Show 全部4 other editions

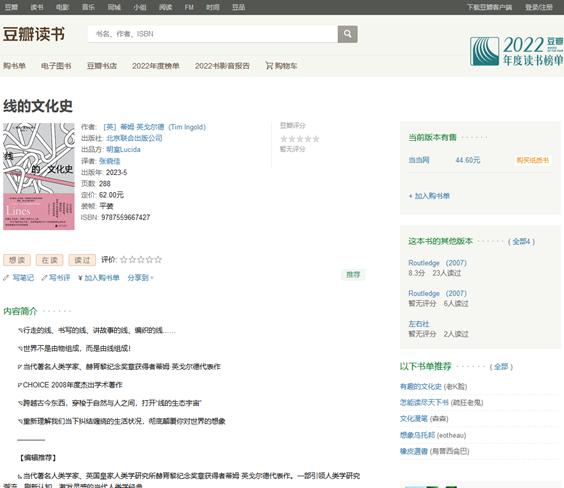pos(522,241)
